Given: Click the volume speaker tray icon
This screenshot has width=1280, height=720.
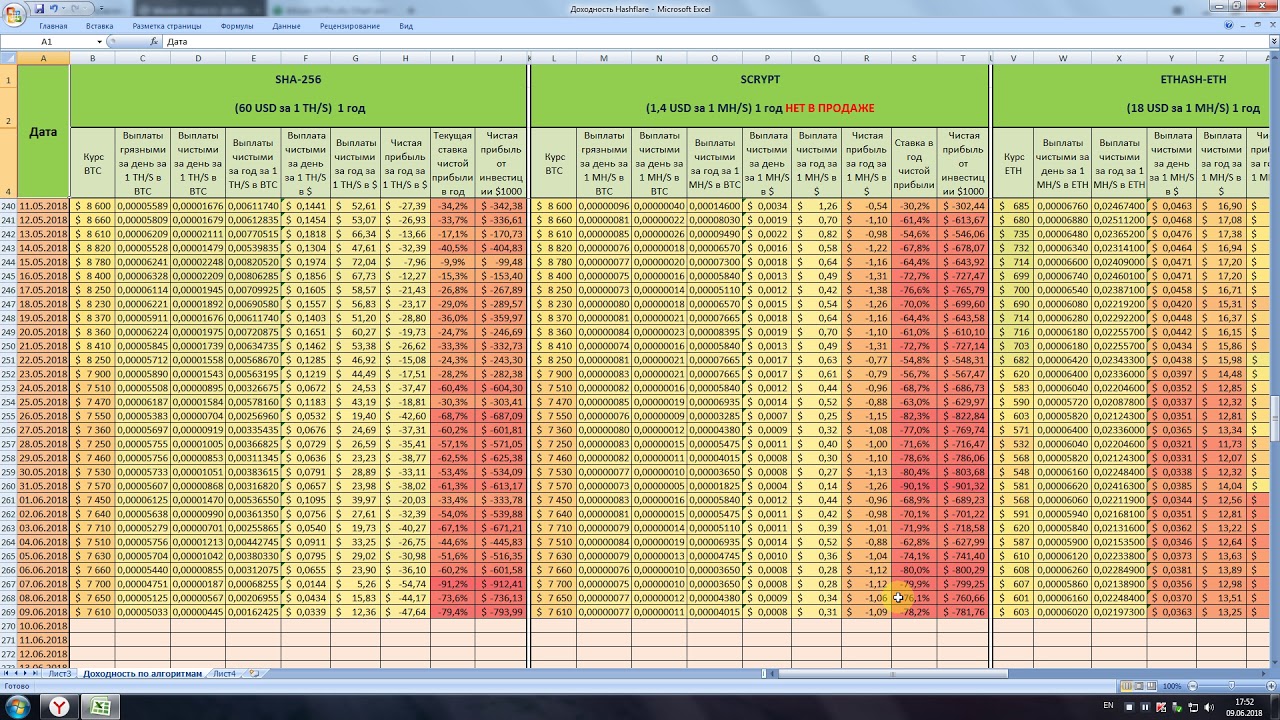Looking at the screenshot, I should point(1208,706).
